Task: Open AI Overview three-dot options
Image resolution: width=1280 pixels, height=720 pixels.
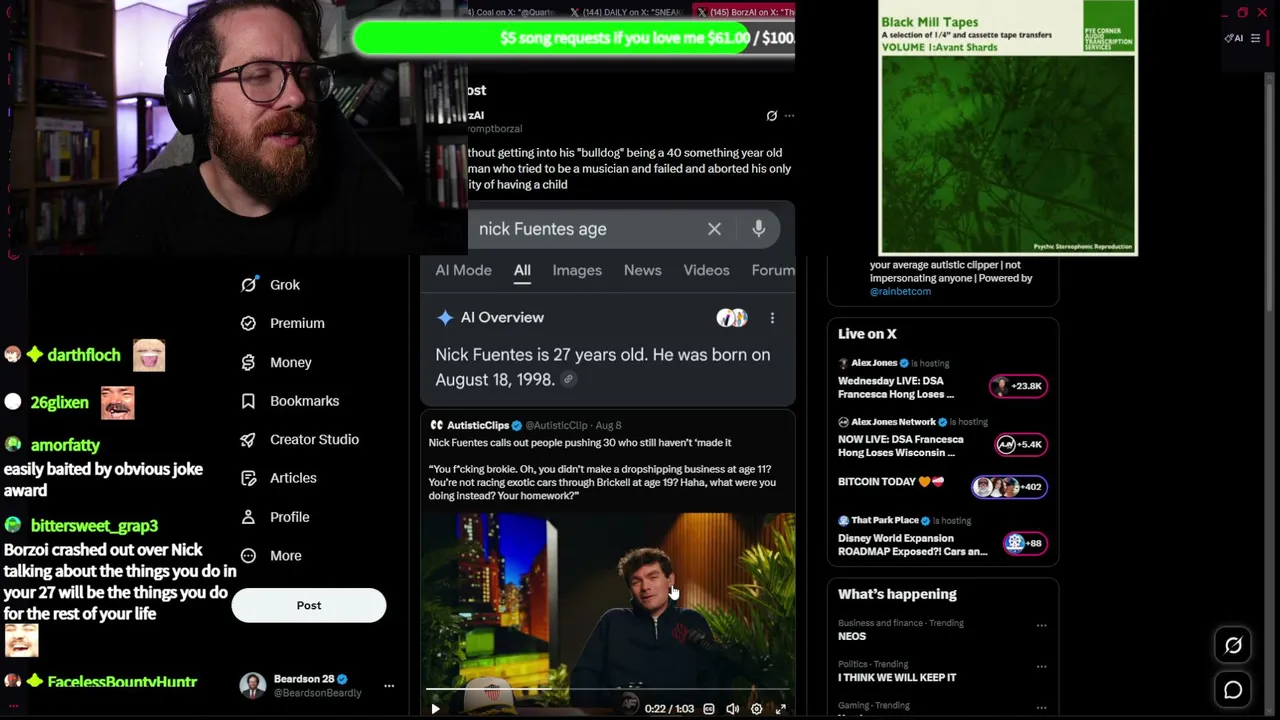Action: point(772,318)
